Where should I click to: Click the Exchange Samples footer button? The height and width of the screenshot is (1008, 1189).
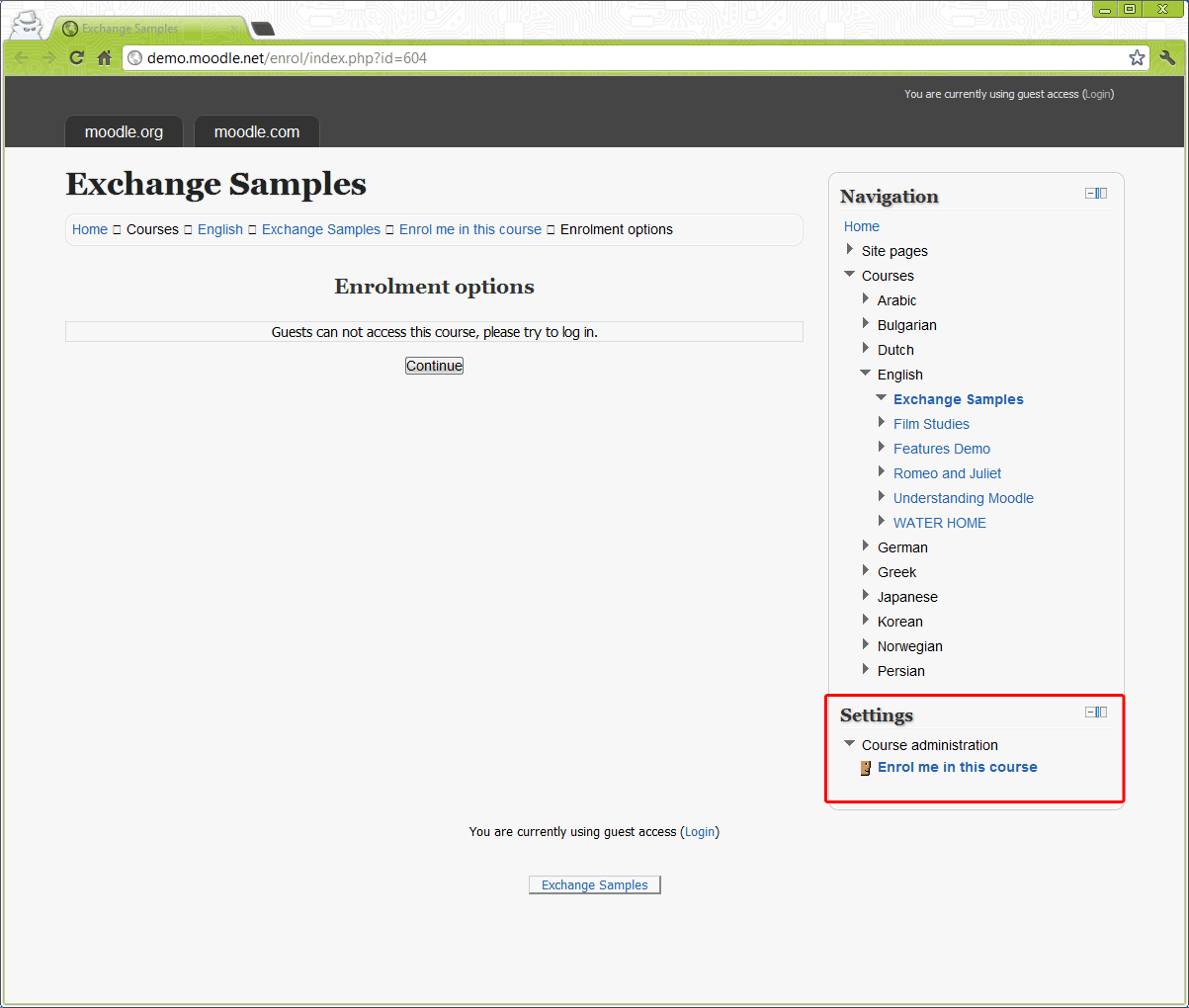[x=595, y=885]
